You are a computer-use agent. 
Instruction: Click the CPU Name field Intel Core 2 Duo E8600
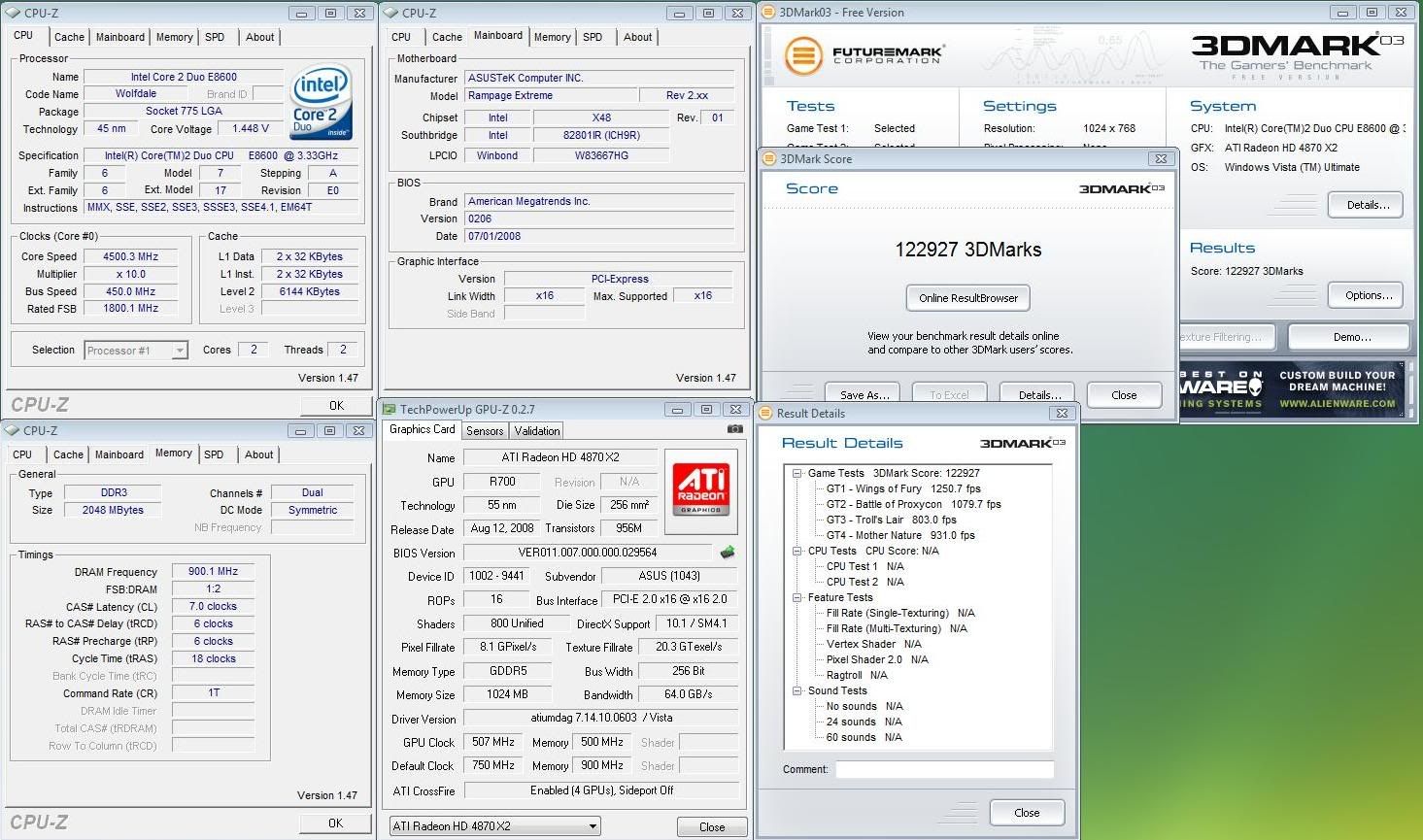(x=184, y=77)
